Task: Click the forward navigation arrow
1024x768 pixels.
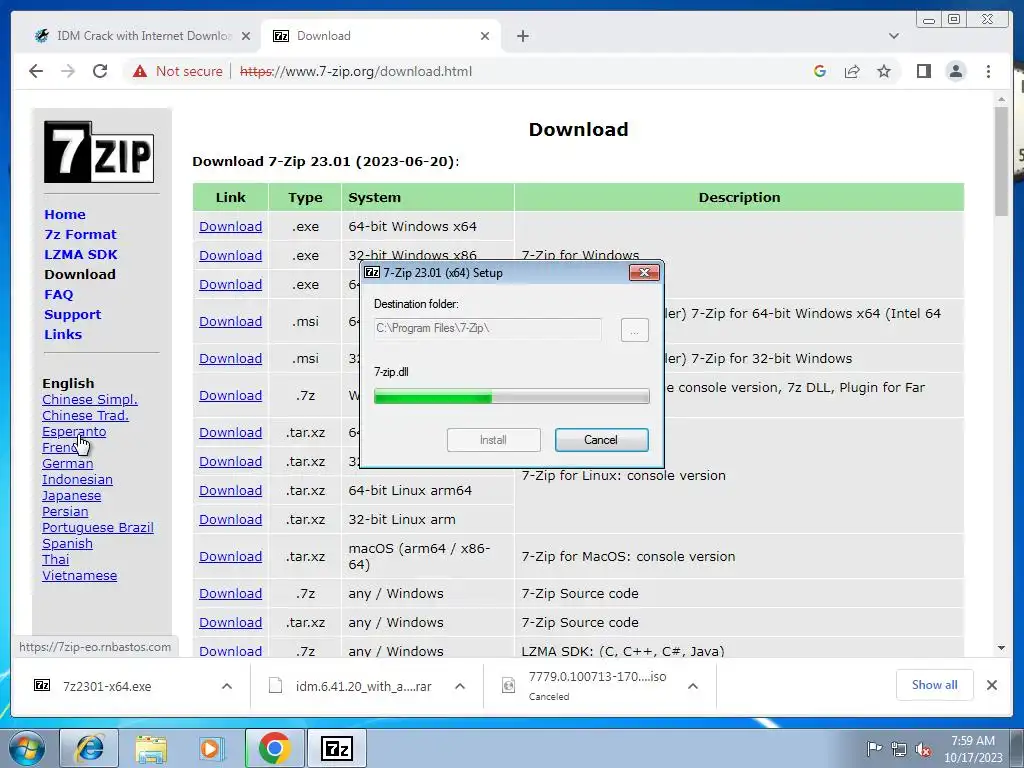Action: [68, 71]
